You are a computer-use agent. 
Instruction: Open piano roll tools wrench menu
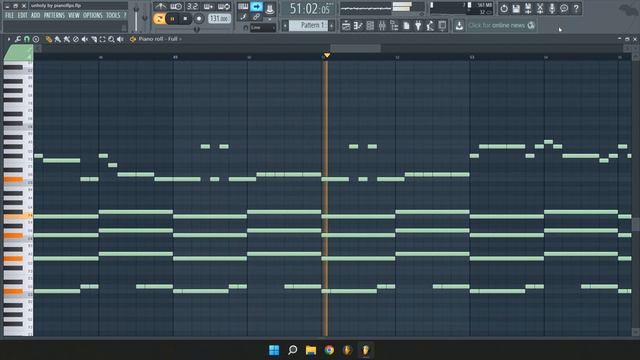click(x=18, y=39)
